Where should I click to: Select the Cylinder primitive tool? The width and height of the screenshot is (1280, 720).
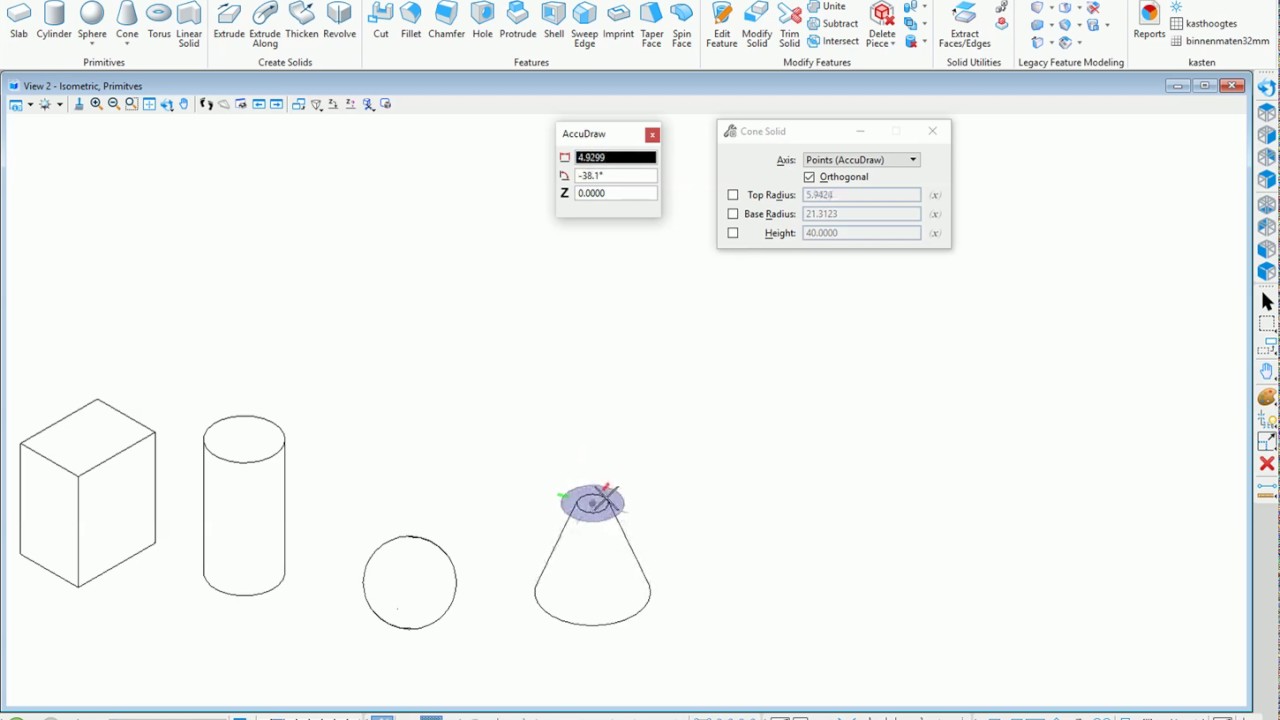pyautogui.click(x=54, y=20)
